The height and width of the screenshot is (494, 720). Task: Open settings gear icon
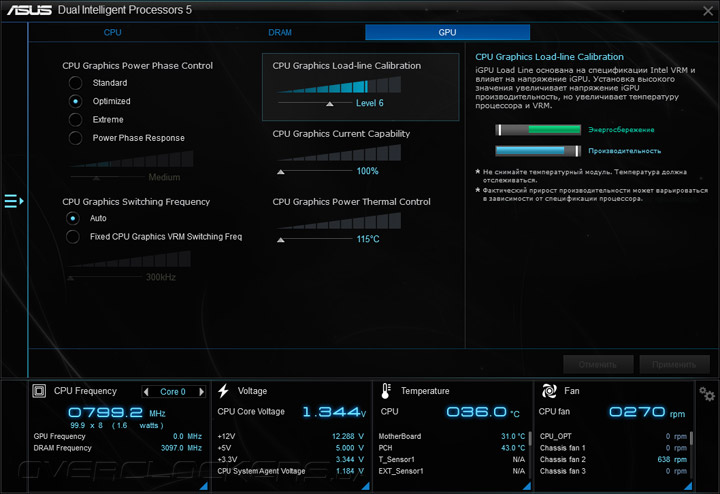(707, 394)
